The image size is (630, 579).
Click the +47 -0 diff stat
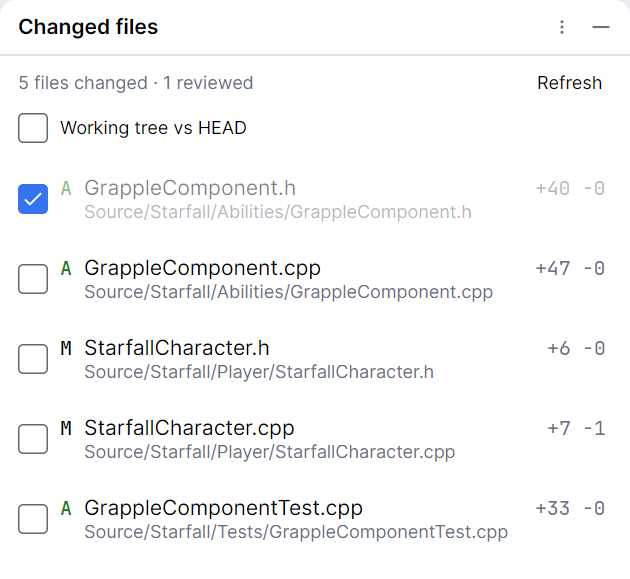(x=570, y=268)
